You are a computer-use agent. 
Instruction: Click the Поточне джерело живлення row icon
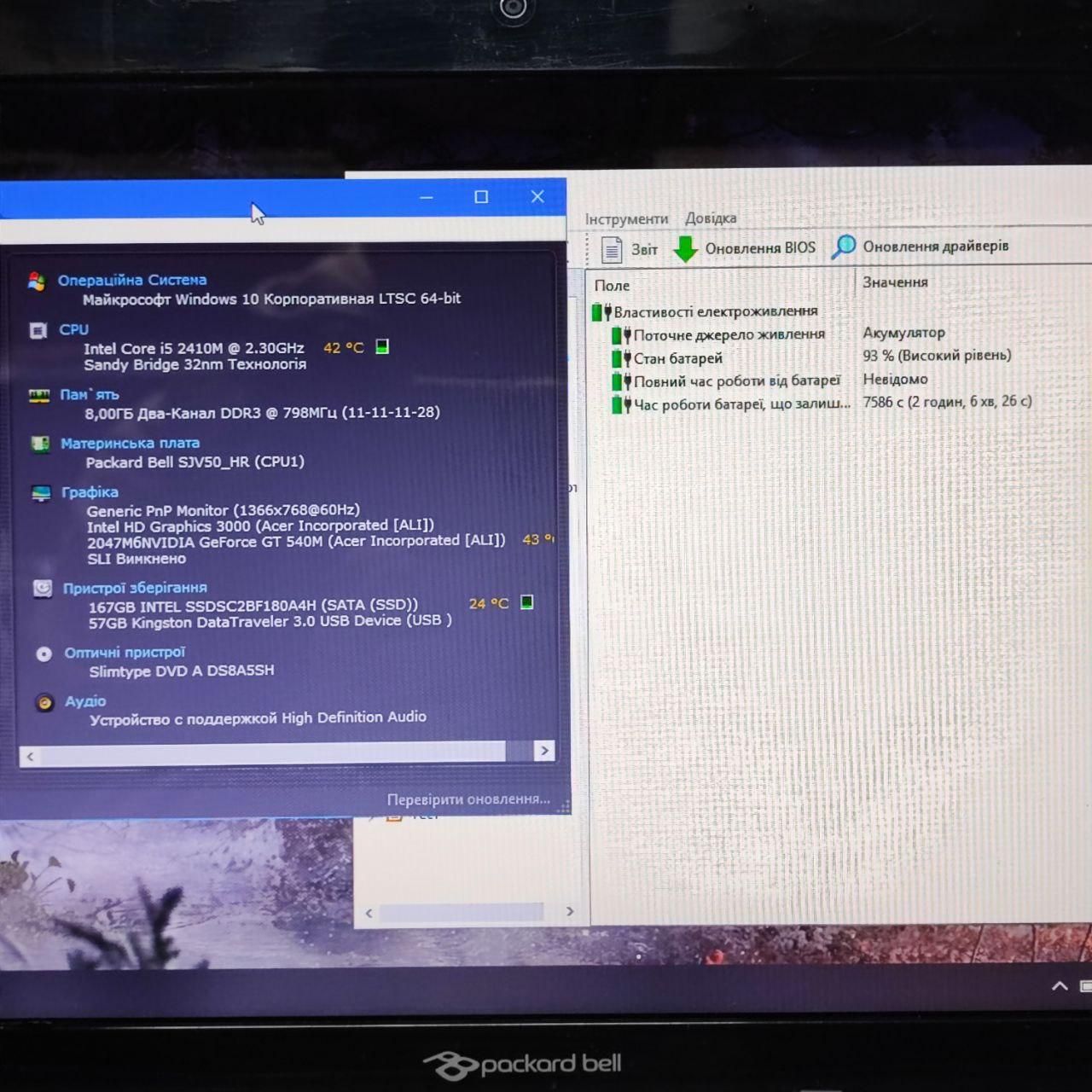point(622,335)
